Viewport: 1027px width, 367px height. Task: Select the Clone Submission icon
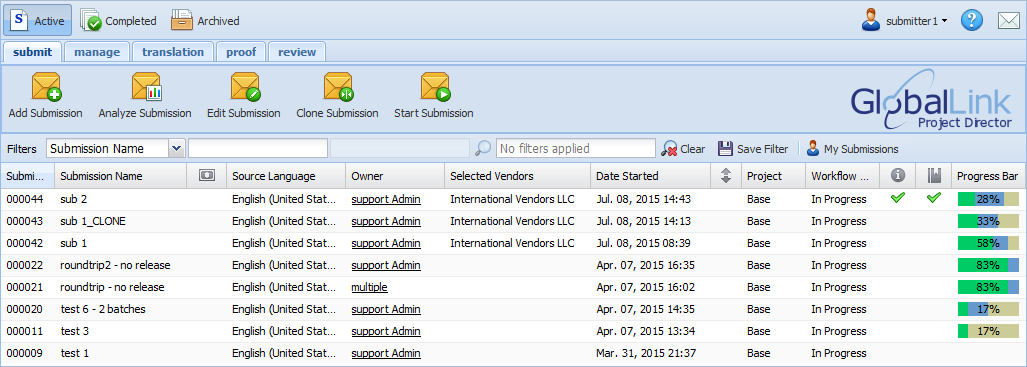(337, 87)
